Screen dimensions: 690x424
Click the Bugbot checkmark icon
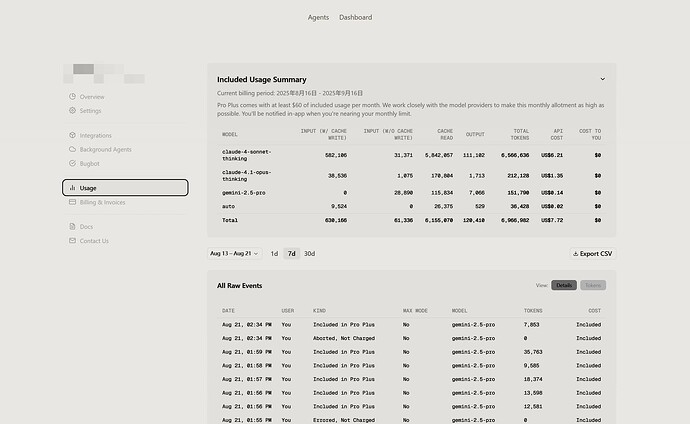[x=72, y=163]
